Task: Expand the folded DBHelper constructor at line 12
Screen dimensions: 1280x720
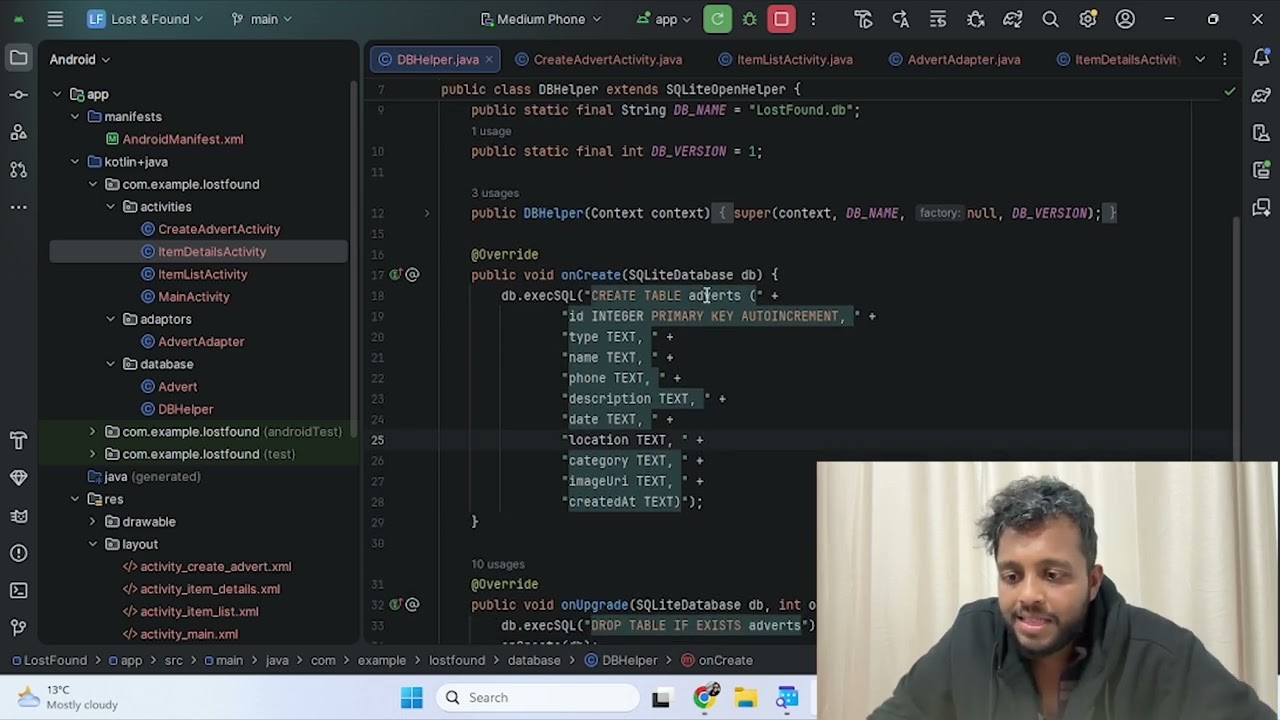Action: tap(427, 213)
